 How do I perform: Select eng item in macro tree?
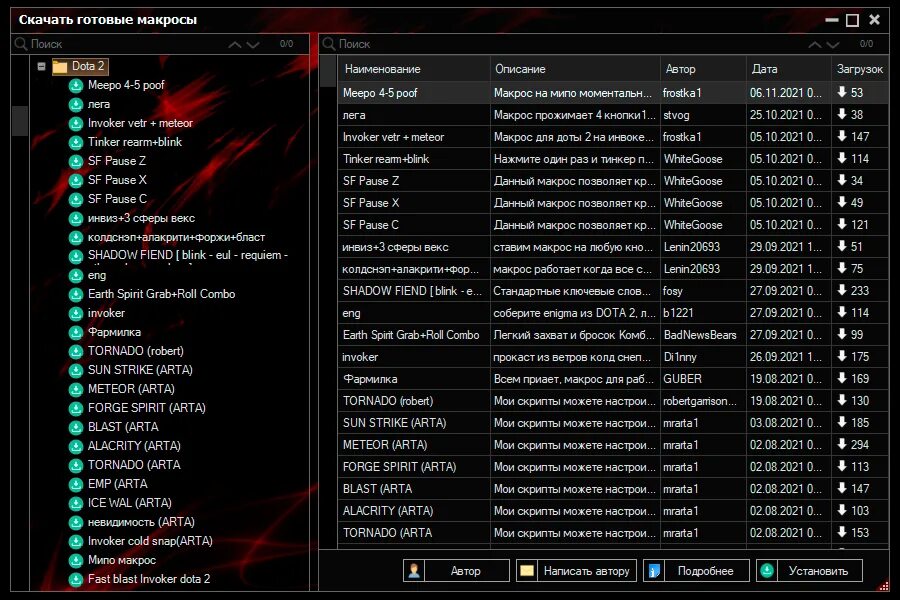[96, 275]
